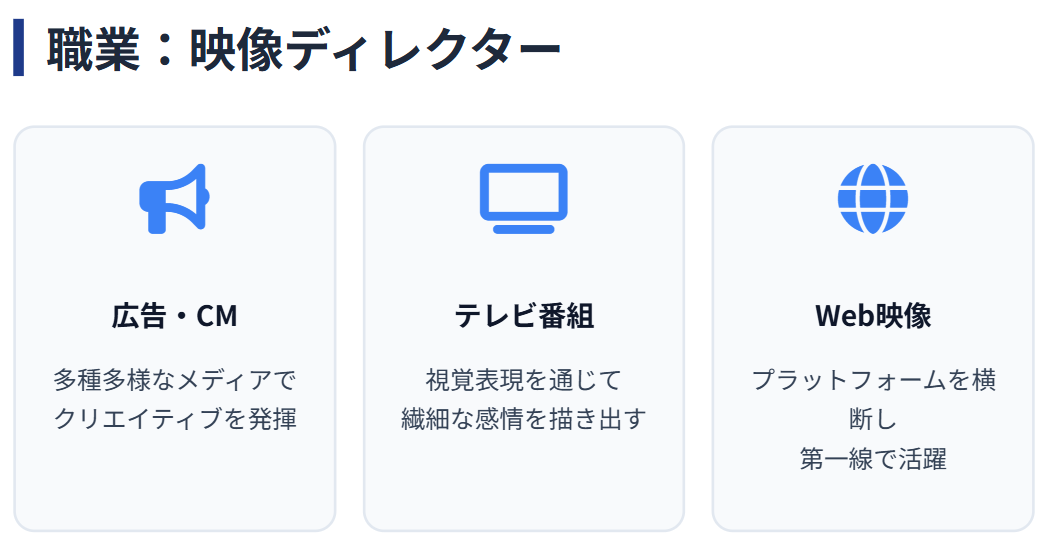Image resolution: width=1047 pixels, height=546 pixels.
Task: Click the text line 繊細な感情を描き出す
Action: [x=523, y=419]
